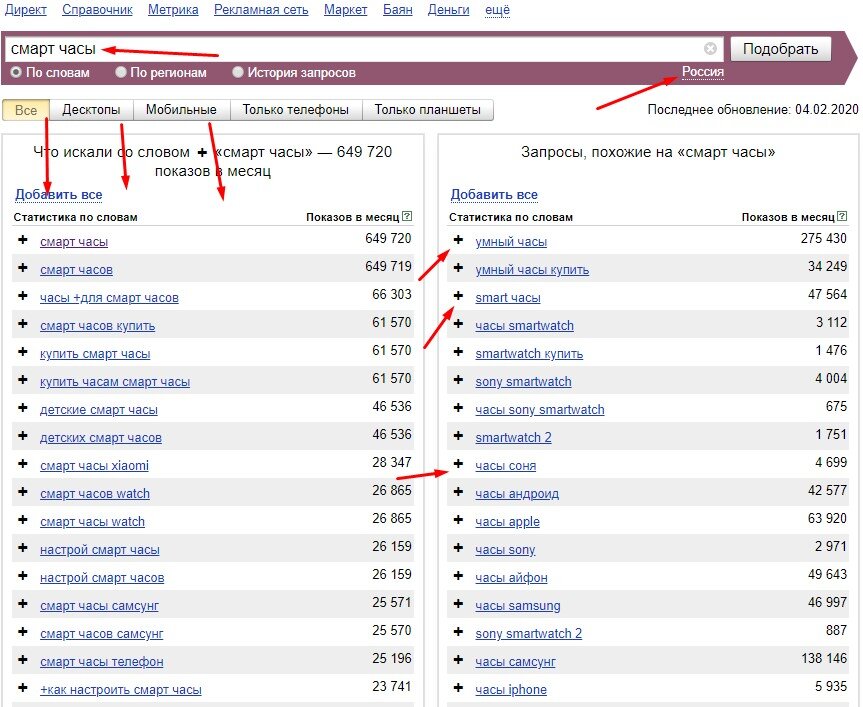The width and height of the screenshot is (863, 707).
Task: Open keyword link 'настрой смарт часы'
Action: click(x=100, y=550)
